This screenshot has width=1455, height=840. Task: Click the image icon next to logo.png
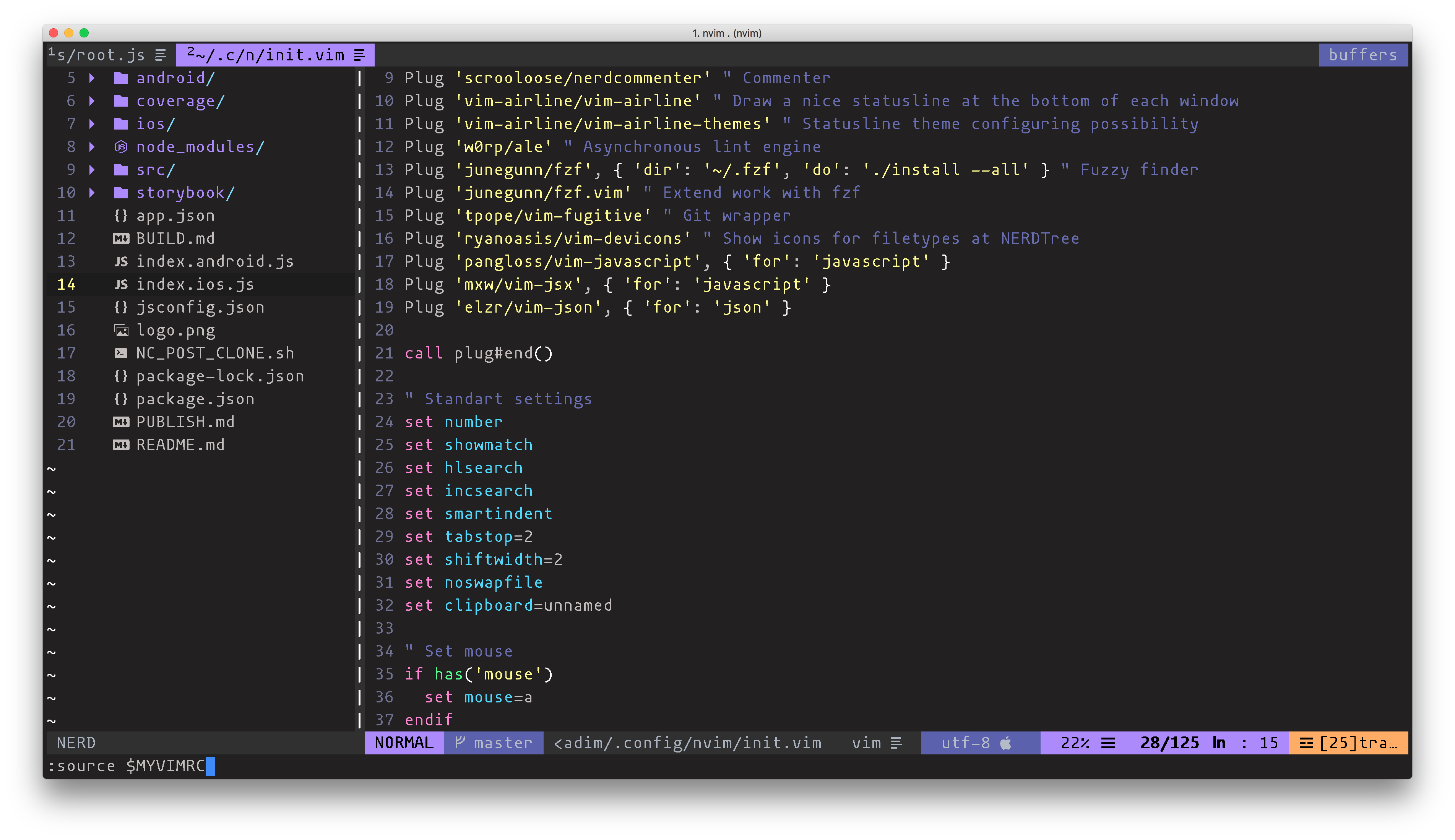[x=120, y=329]
